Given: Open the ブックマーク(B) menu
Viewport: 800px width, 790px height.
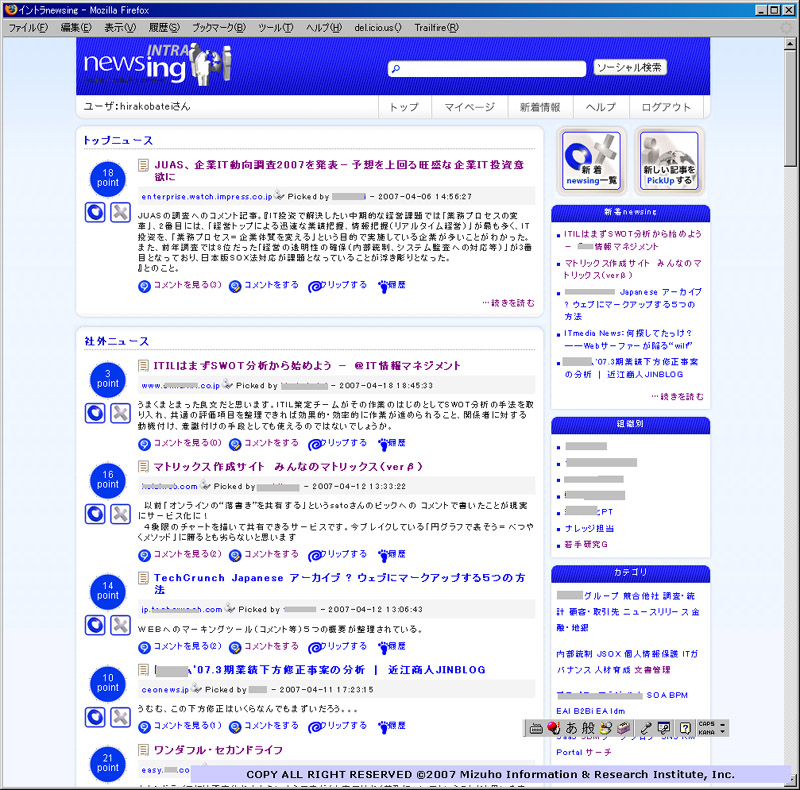Looking at the screenshot, I should point(219,28).
